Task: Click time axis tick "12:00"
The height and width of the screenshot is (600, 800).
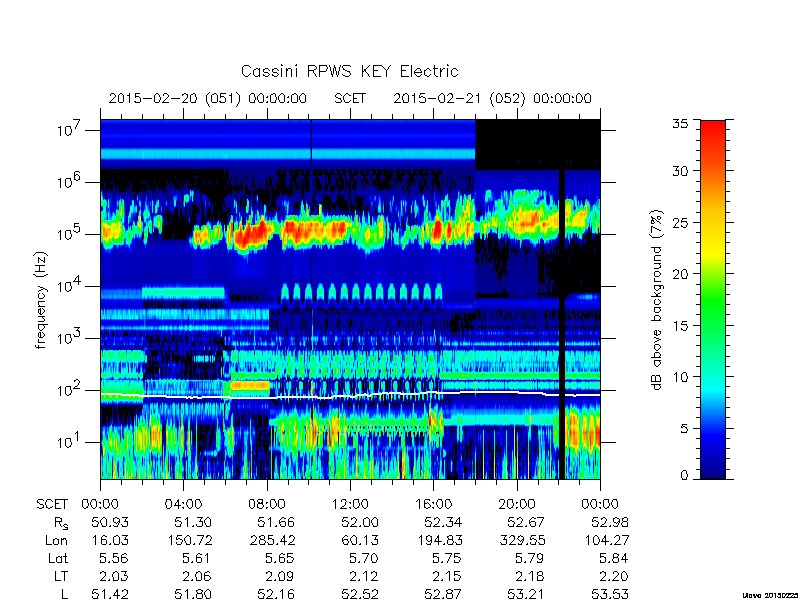Action: coord(350,505)
